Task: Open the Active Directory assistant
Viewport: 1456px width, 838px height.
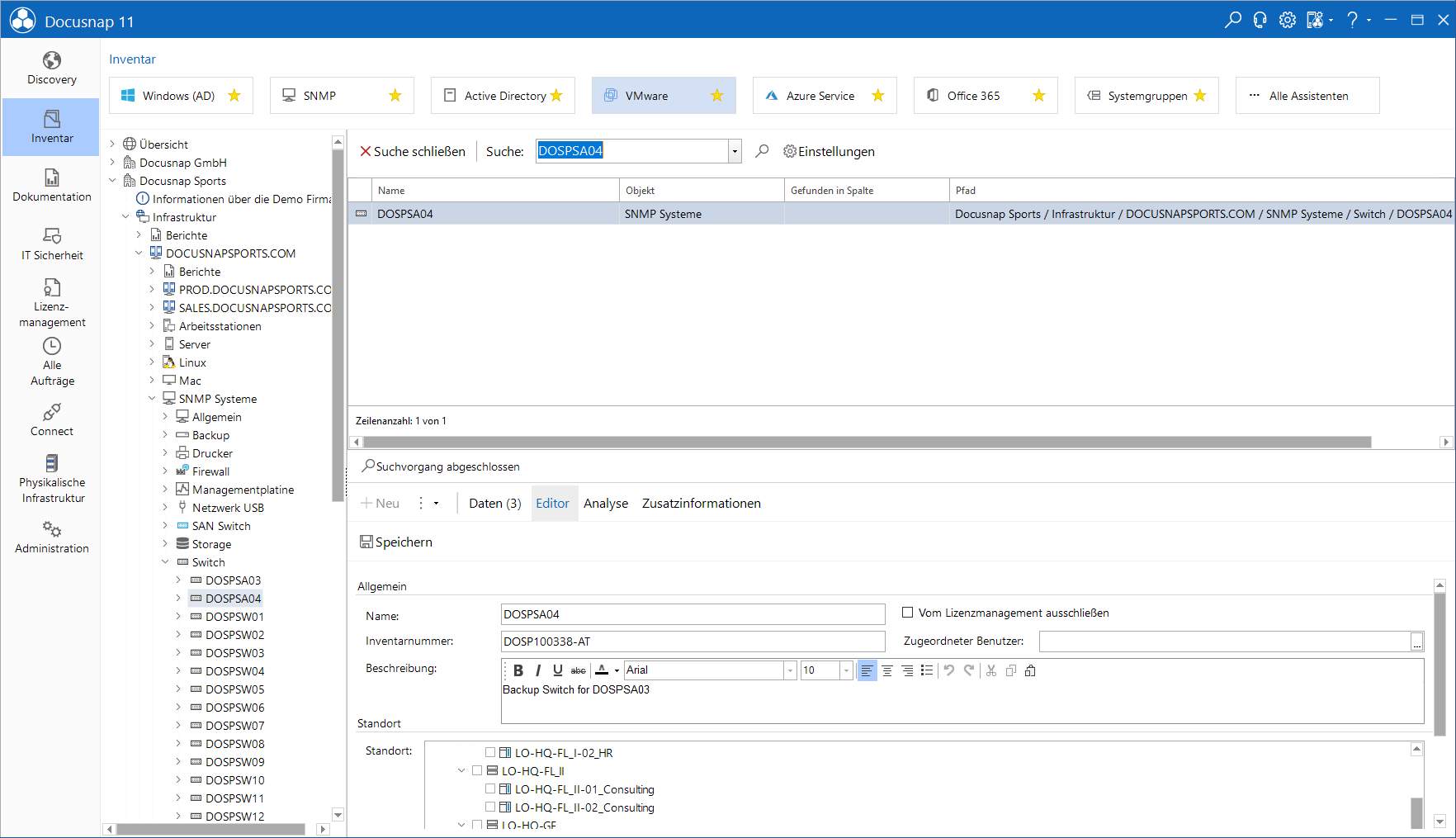Action: [x=503, y=96]
